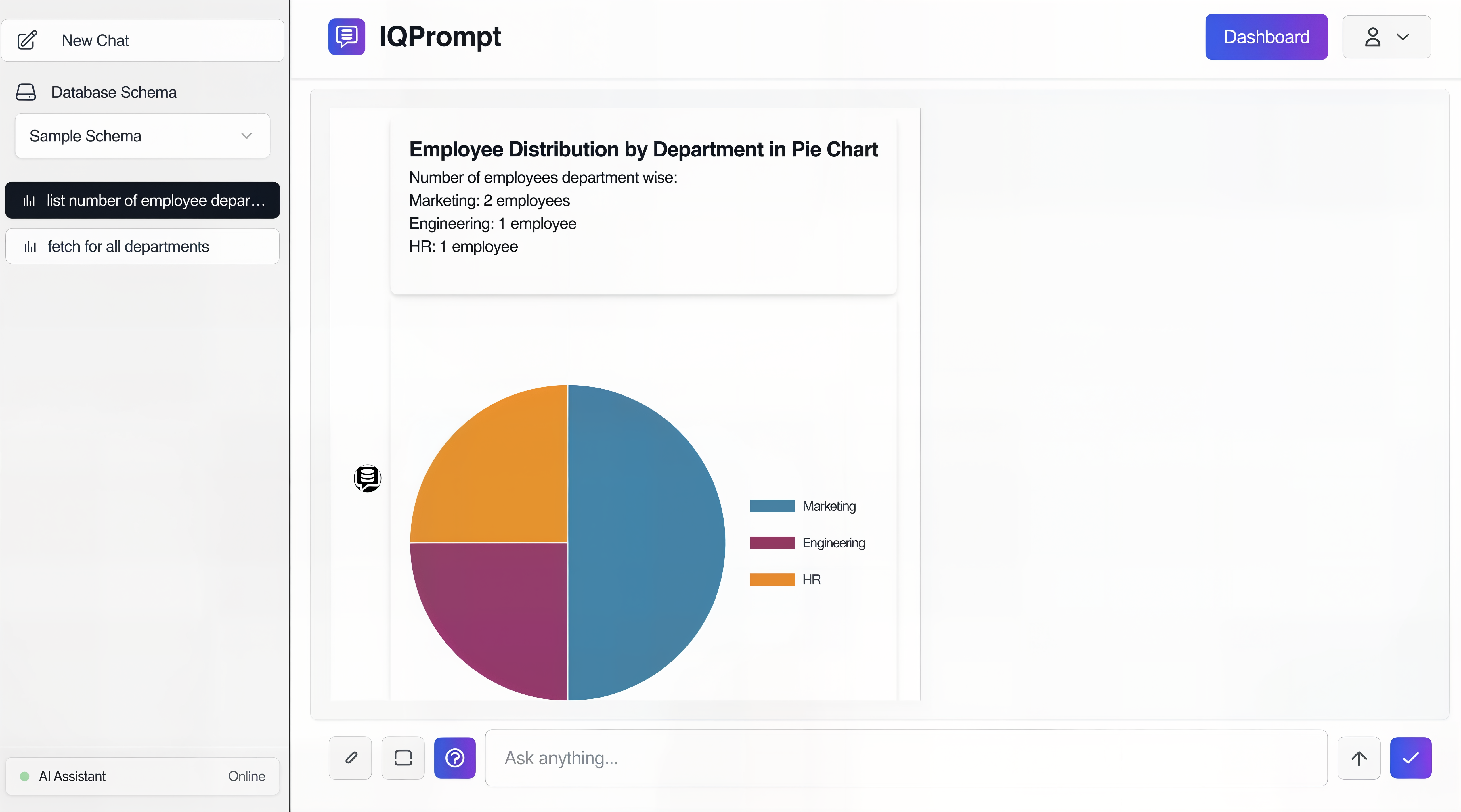Click the user profile avatar icon
Screen dimensions: 1461x812
1373,37
